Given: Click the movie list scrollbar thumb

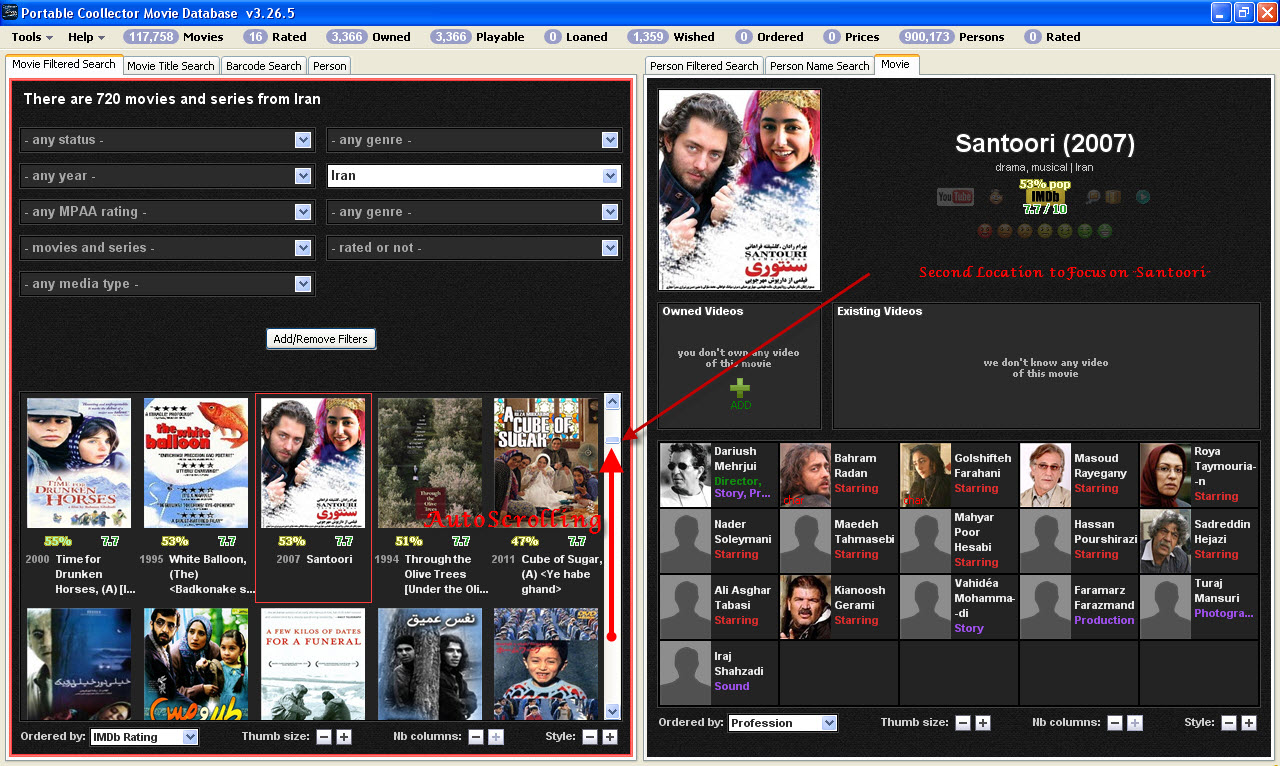Looking at the screenshot, I should coord(612,439).
